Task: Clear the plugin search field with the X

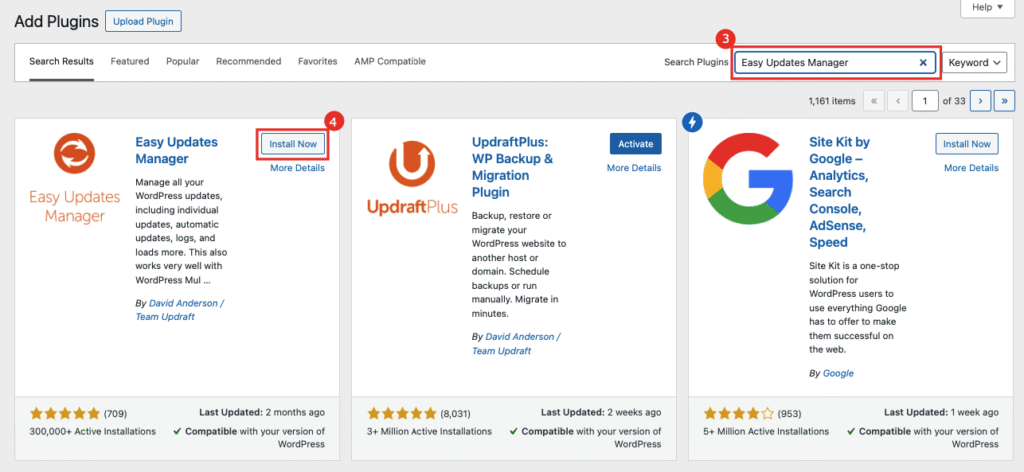Action: point(923,63)
